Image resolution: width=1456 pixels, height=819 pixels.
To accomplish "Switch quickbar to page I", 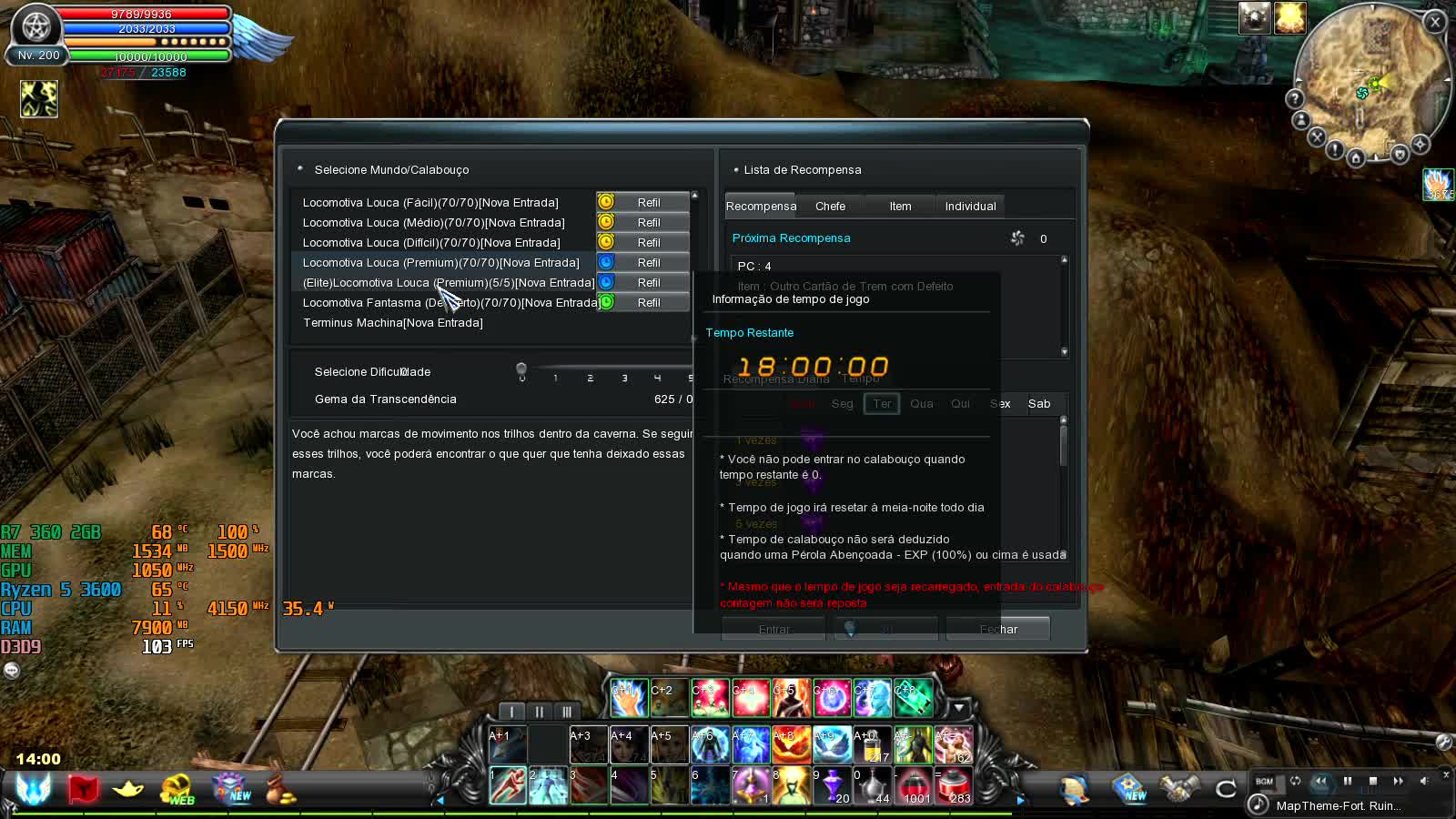I will coord(511,712).
